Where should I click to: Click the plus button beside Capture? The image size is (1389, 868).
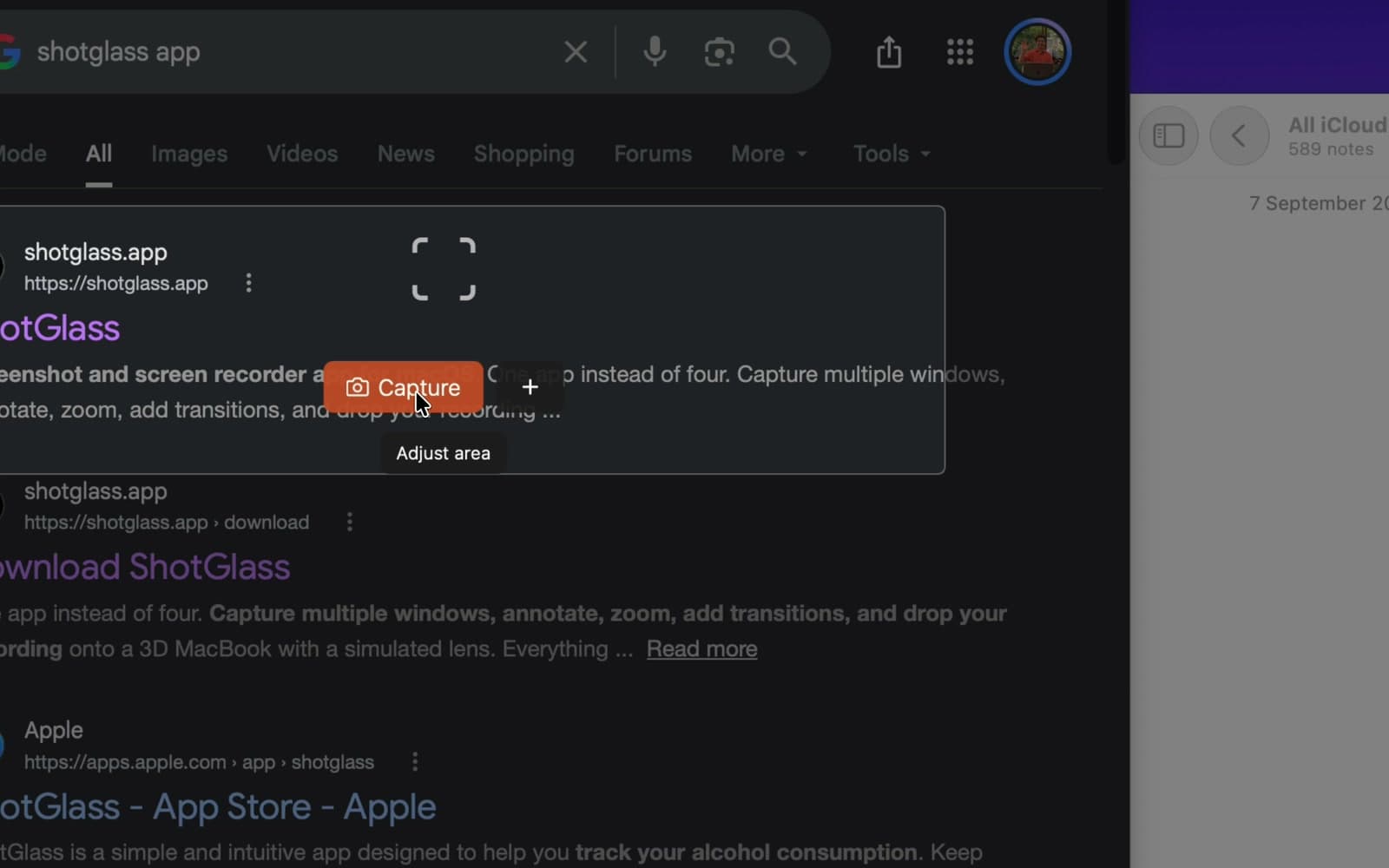pyautogui.click(x=530, y=387)
